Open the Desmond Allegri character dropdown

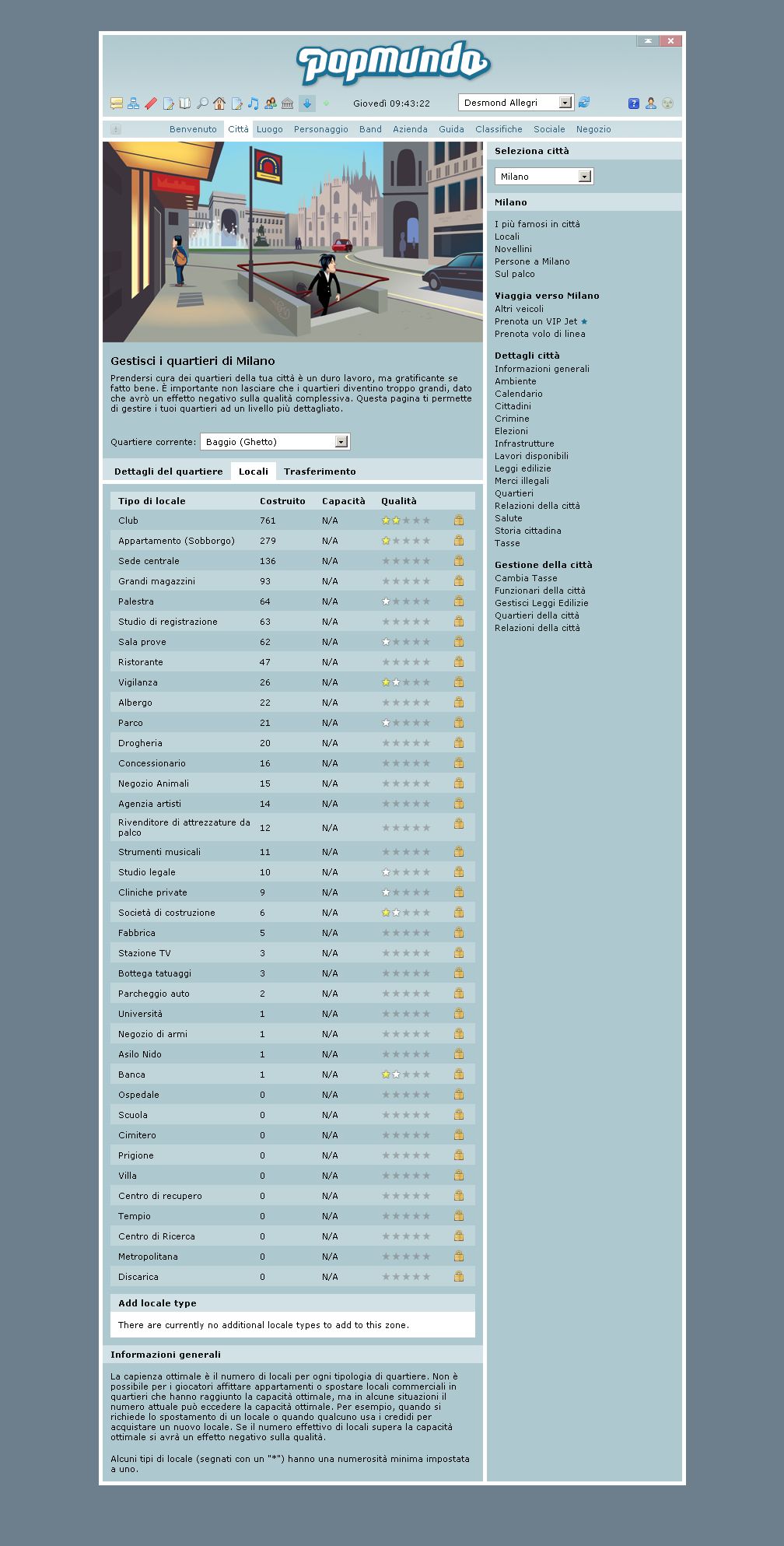point(565,103)
